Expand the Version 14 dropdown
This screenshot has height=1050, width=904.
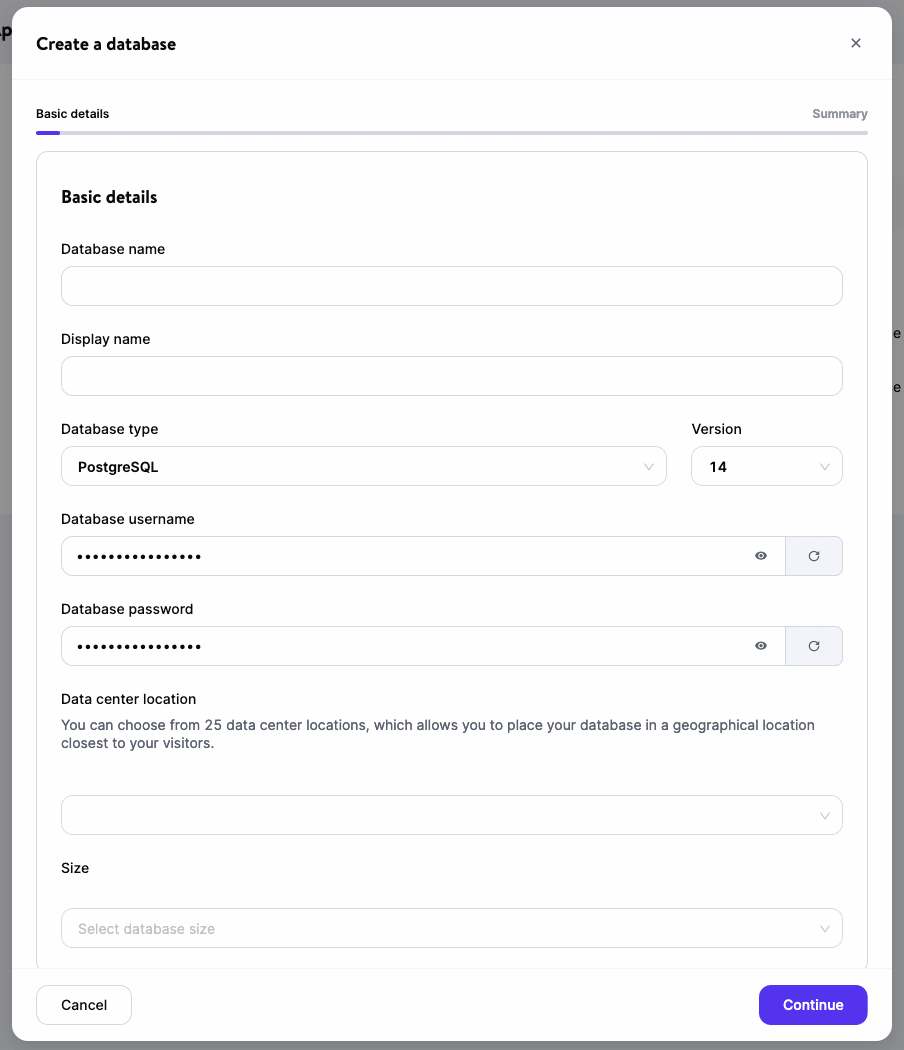tap(766, 466)
